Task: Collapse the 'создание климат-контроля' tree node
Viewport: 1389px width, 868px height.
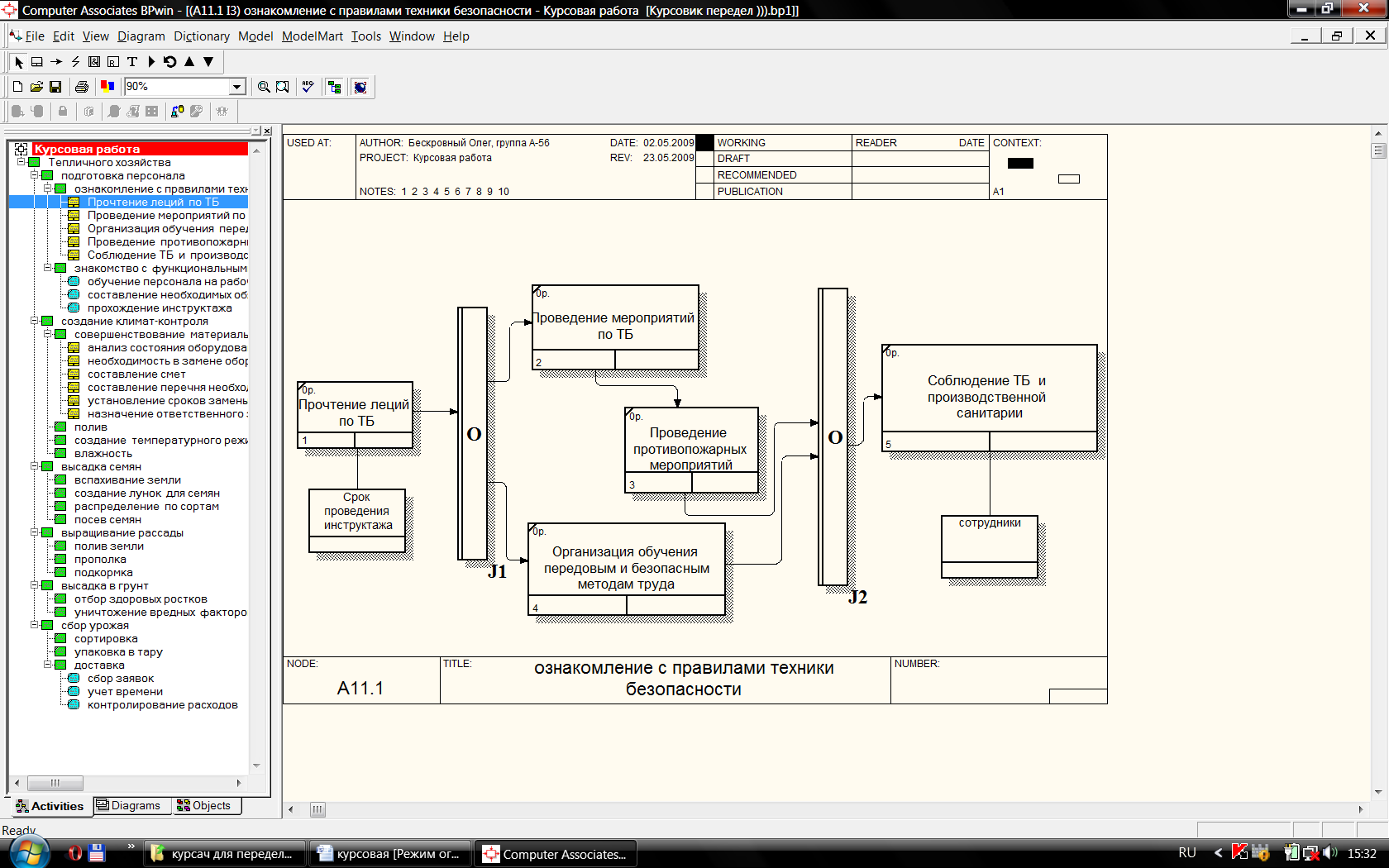Action: tap(35, 321)
